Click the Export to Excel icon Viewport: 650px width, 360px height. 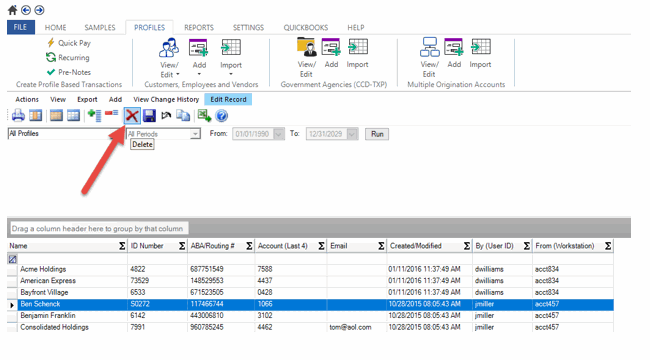(x=204, y=116)
